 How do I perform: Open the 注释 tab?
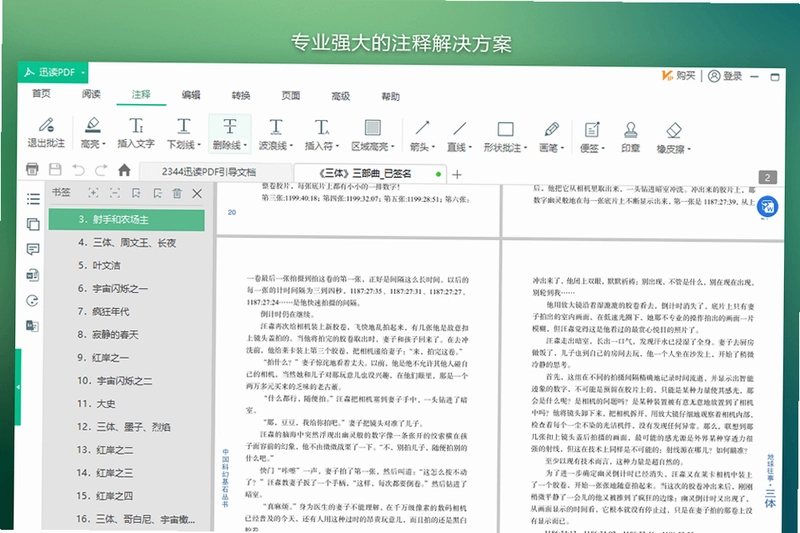click(x=141, y=94)
